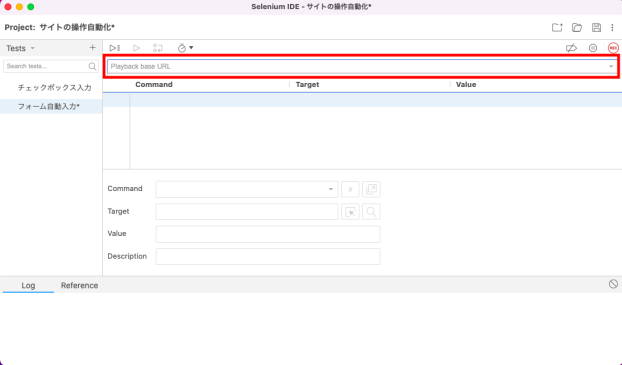Select target in page picker icon
The width and height of the screenshot is (622, 365).
coord(350,212)
